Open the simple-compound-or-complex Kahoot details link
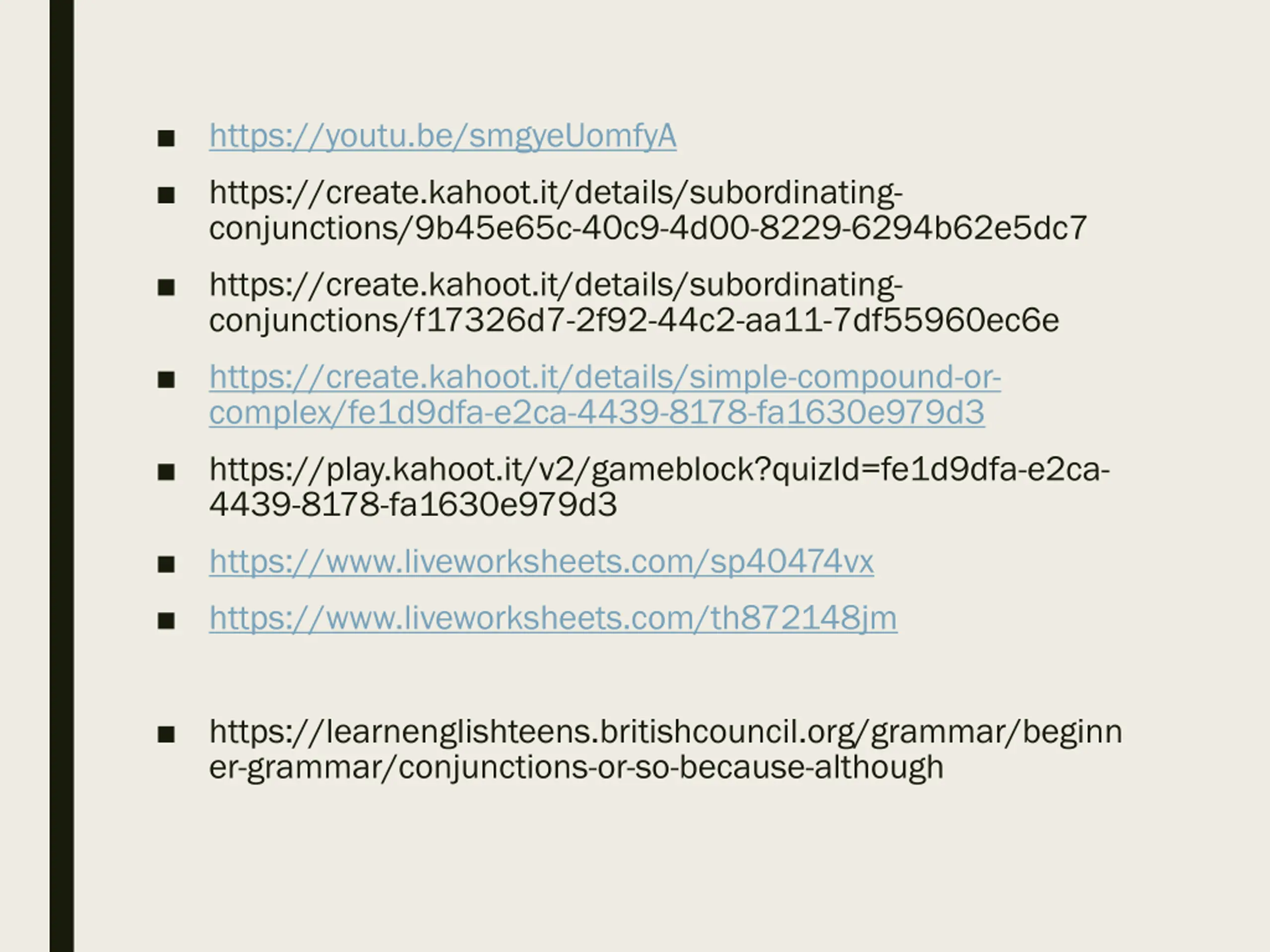The width and height of the screenshot is (1270, 952). [605, 395]
